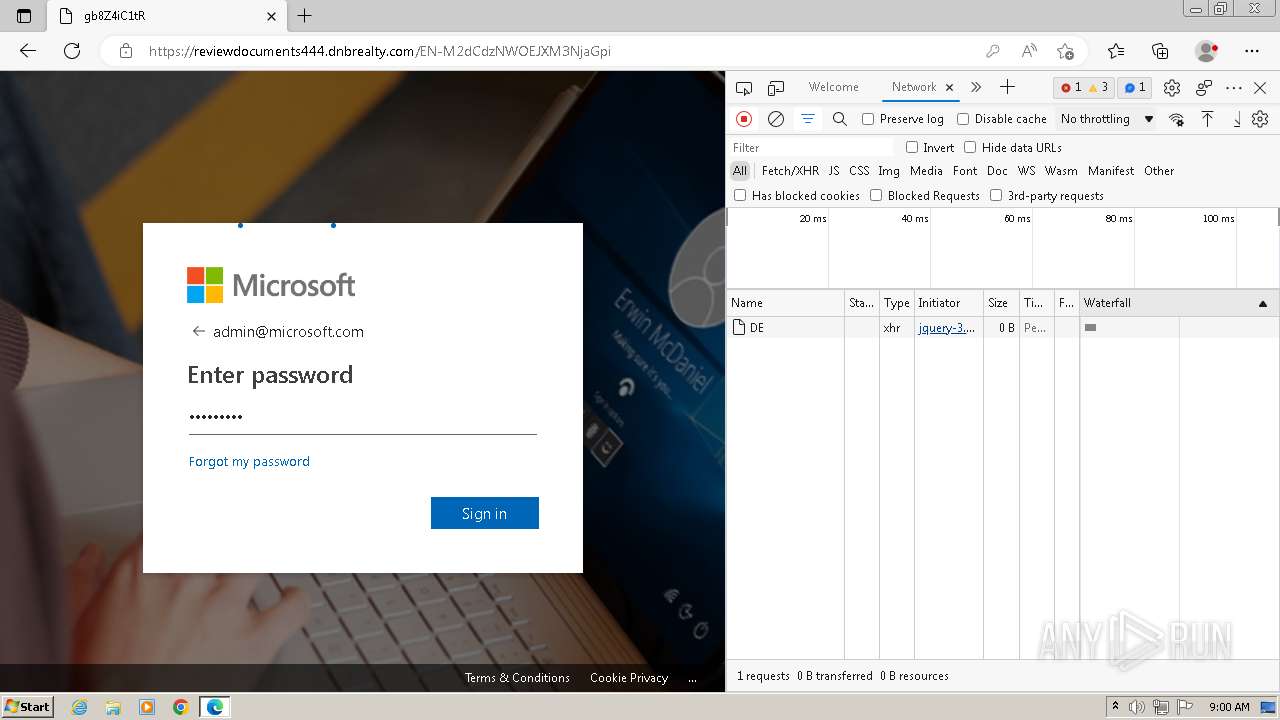Open the network conditions wifi icon
This screenshot has width=1280, height=720.
[1176, 119]
